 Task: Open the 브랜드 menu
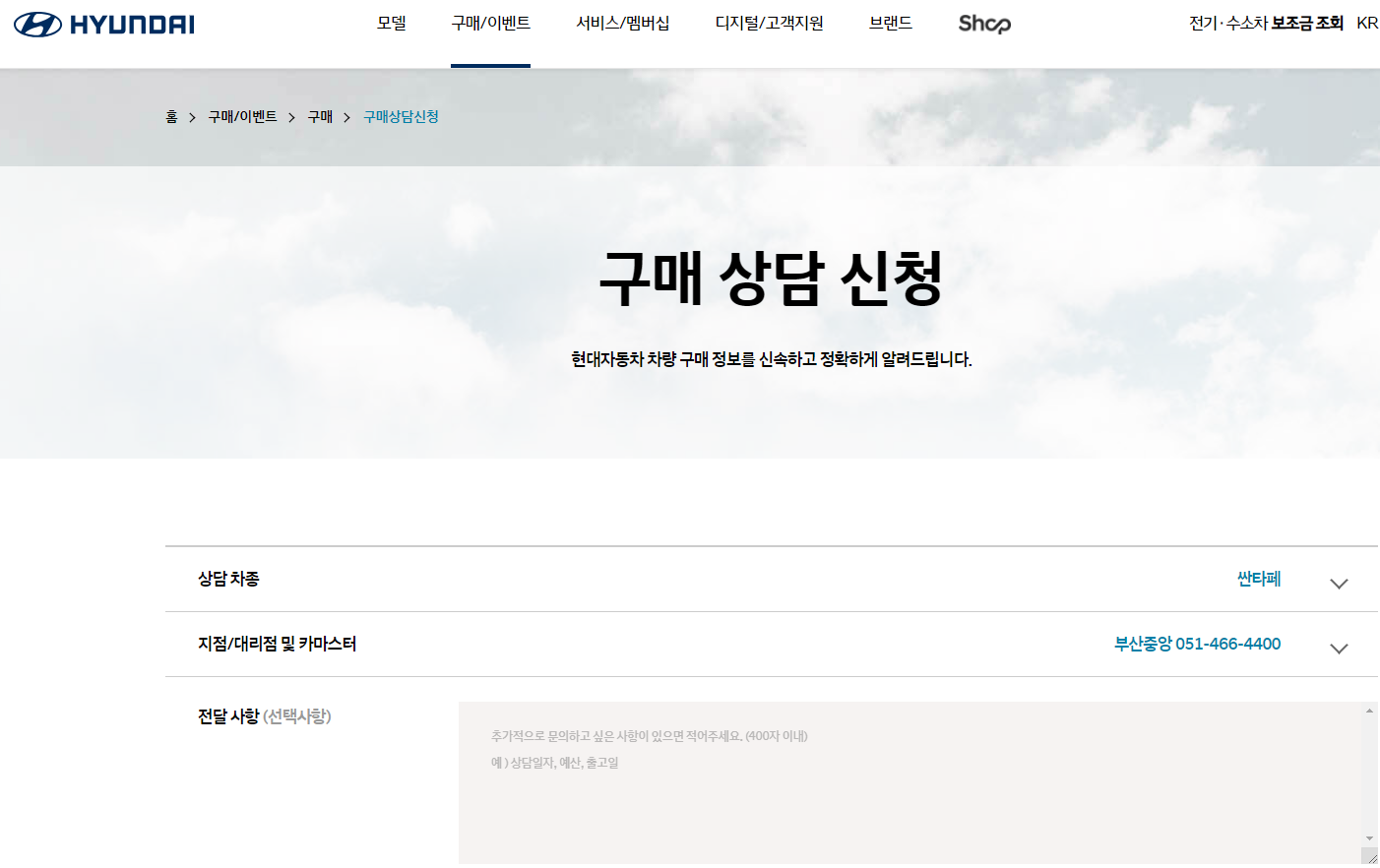890,24
